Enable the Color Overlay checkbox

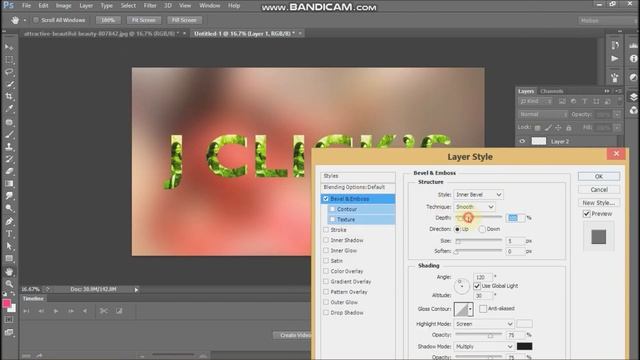pos(326,271)
